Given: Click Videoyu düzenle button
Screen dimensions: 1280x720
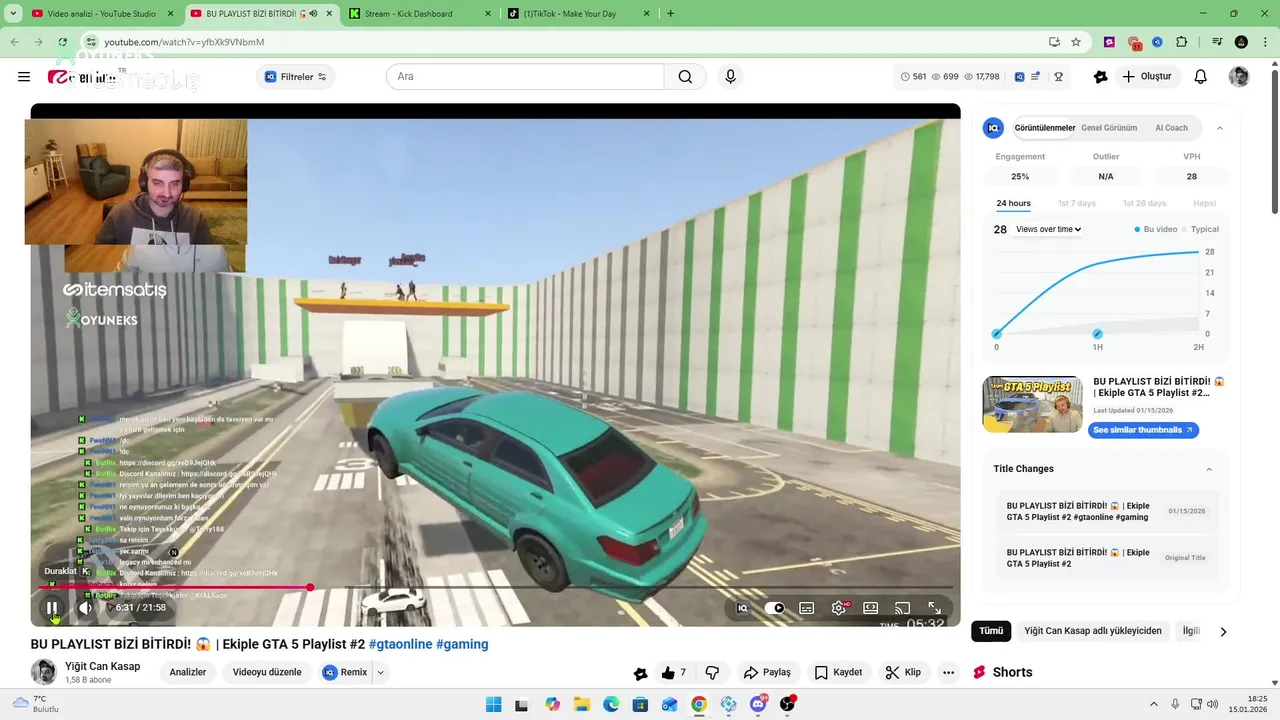Looking at the screenshot, I should tap(267, 672).
